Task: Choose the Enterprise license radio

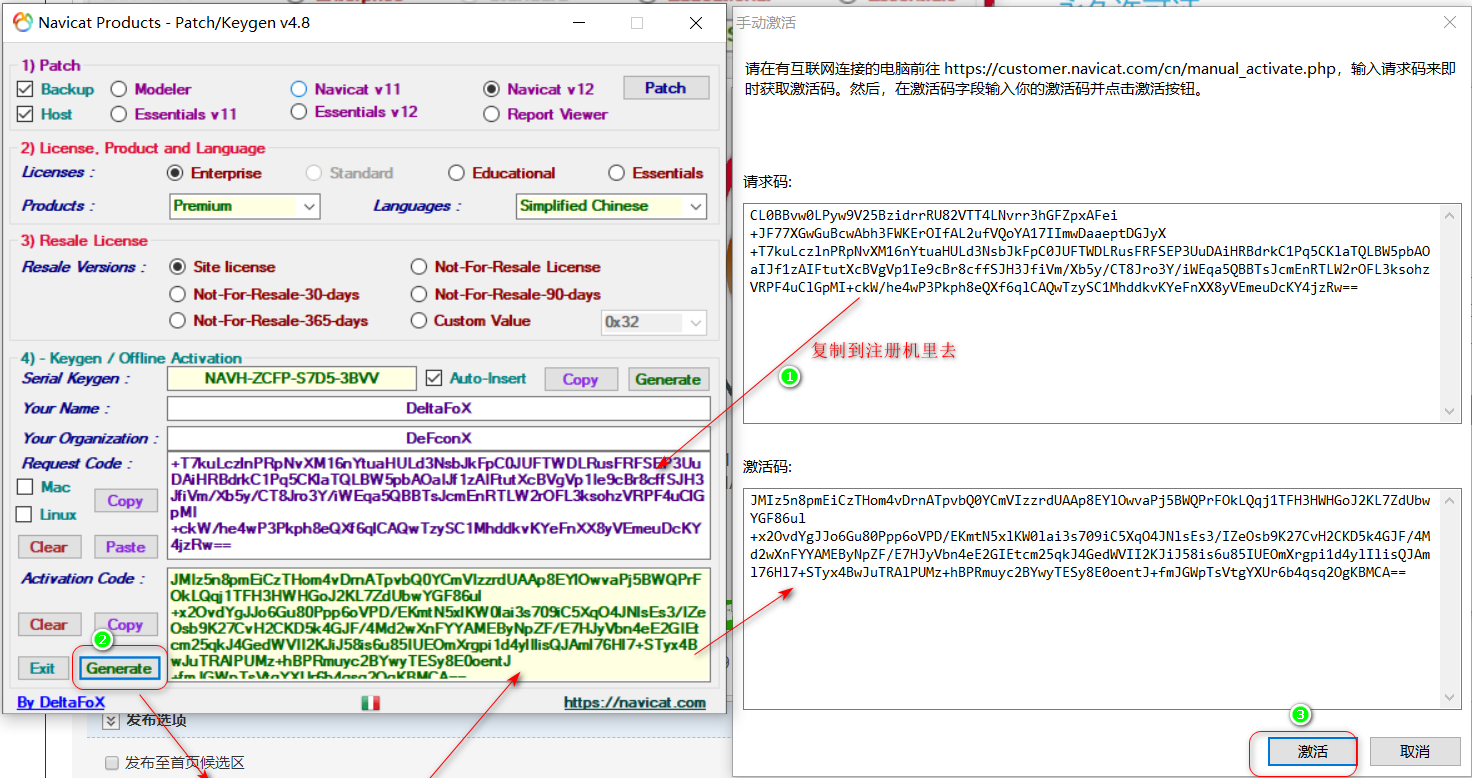Action: pyautogui.click(x=176, y=173)
